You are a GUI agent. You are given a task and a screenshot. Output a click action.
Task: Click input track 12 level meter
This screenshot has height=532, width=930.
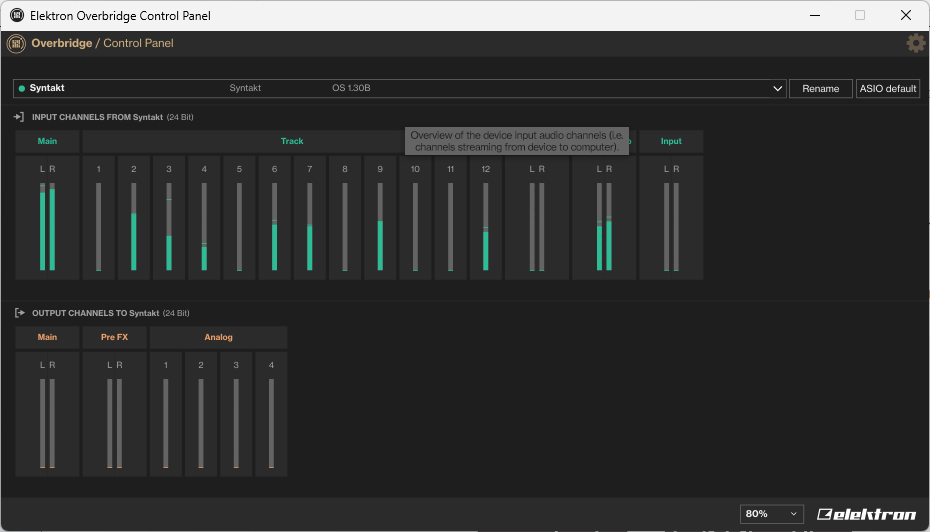coord(486,218)
